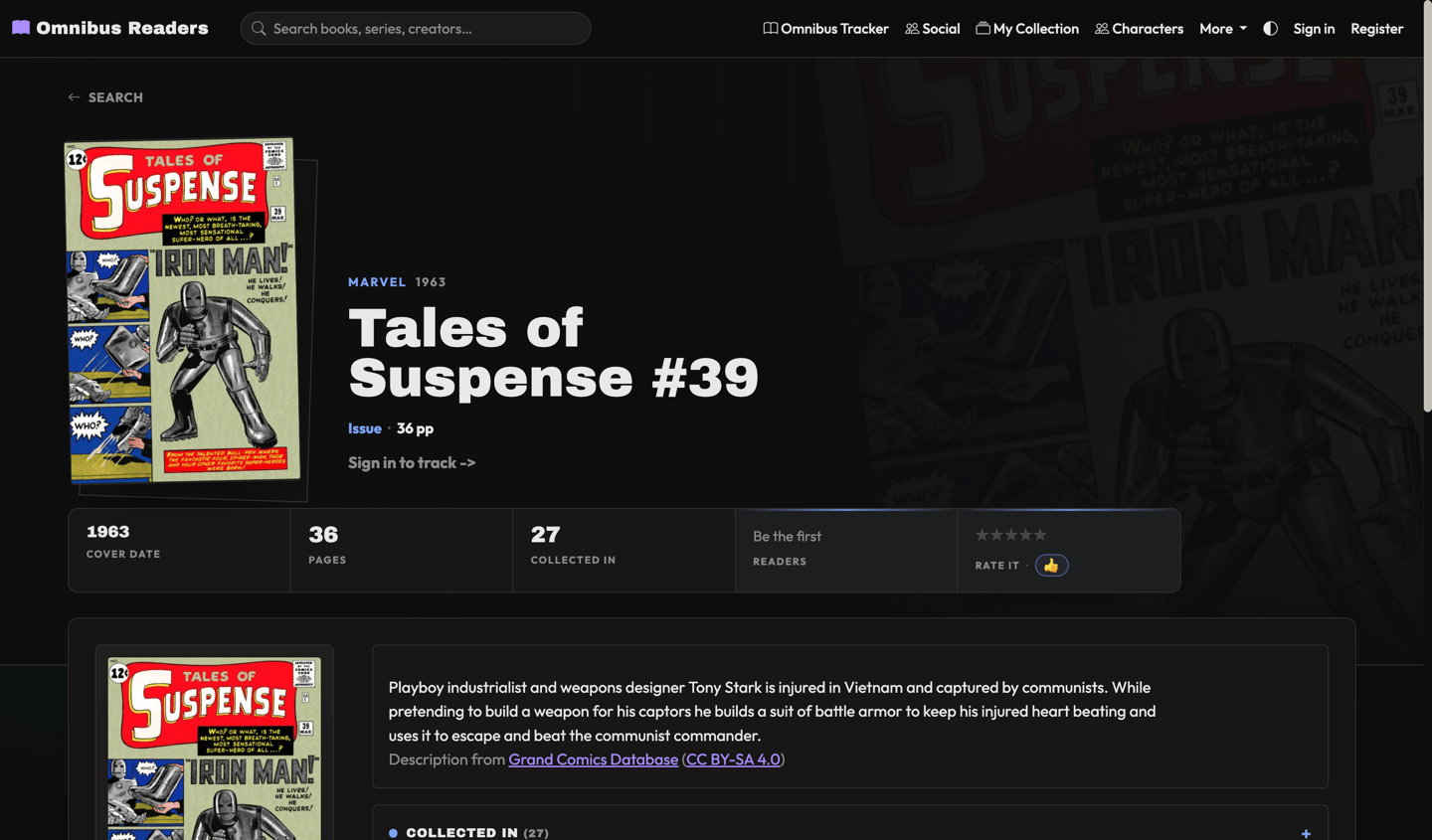Click the 36 Pages stat

[401, 551]
